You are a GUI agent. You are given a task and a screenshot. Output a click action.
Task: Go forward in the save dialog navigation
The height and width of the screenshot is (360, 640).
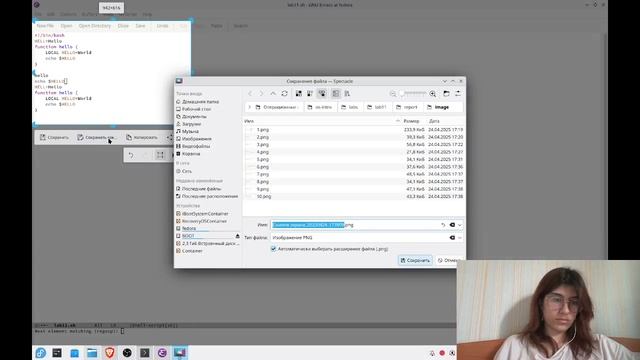pyautogui.click(x=262, y=93)
